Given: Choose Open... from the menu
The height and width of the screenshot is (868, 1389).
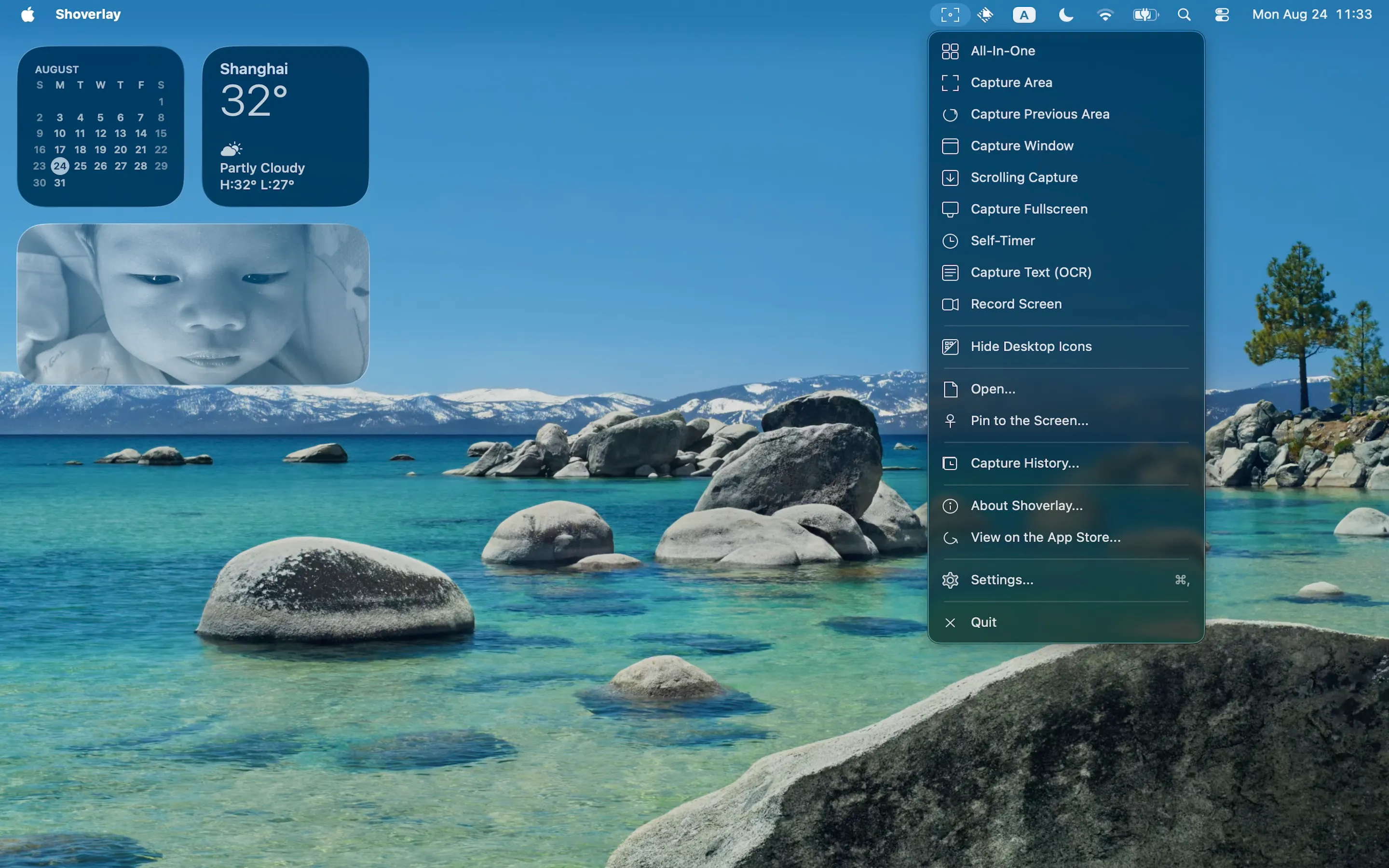Looking at the screenshot, I should click(x=1066, y=389).
